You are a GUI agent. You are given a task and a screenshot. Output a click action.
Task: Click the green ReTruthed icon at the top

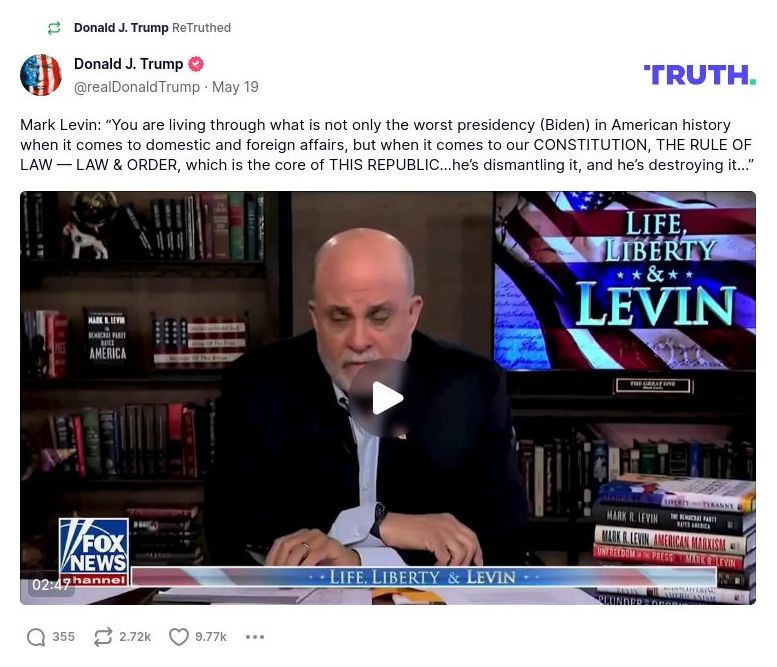pyautogui.click(x=54, y=28)
